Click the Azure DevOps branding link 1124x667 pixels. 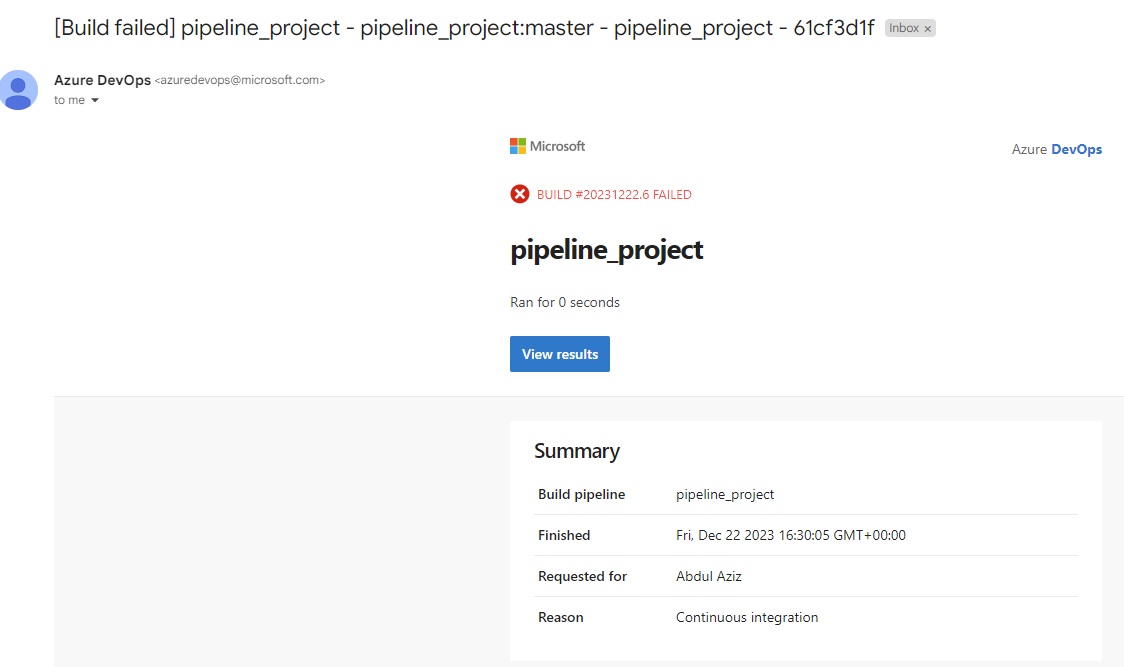(x=1057, y=149)
